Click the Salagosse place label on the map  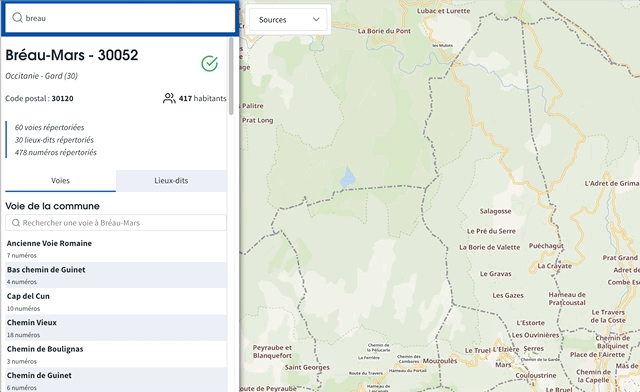(495, 211)
